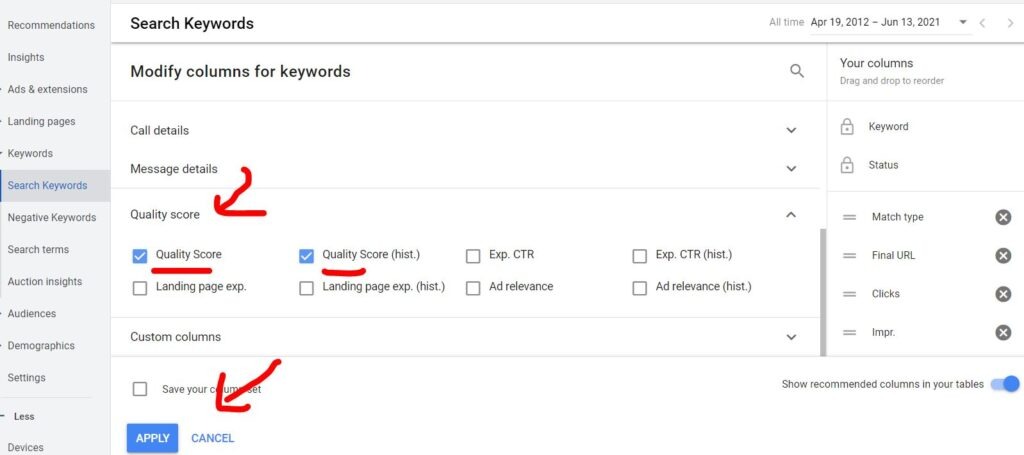Remove Clicks from your columns
Viewport: 1024px width, 455px height.
point(1003,294)
